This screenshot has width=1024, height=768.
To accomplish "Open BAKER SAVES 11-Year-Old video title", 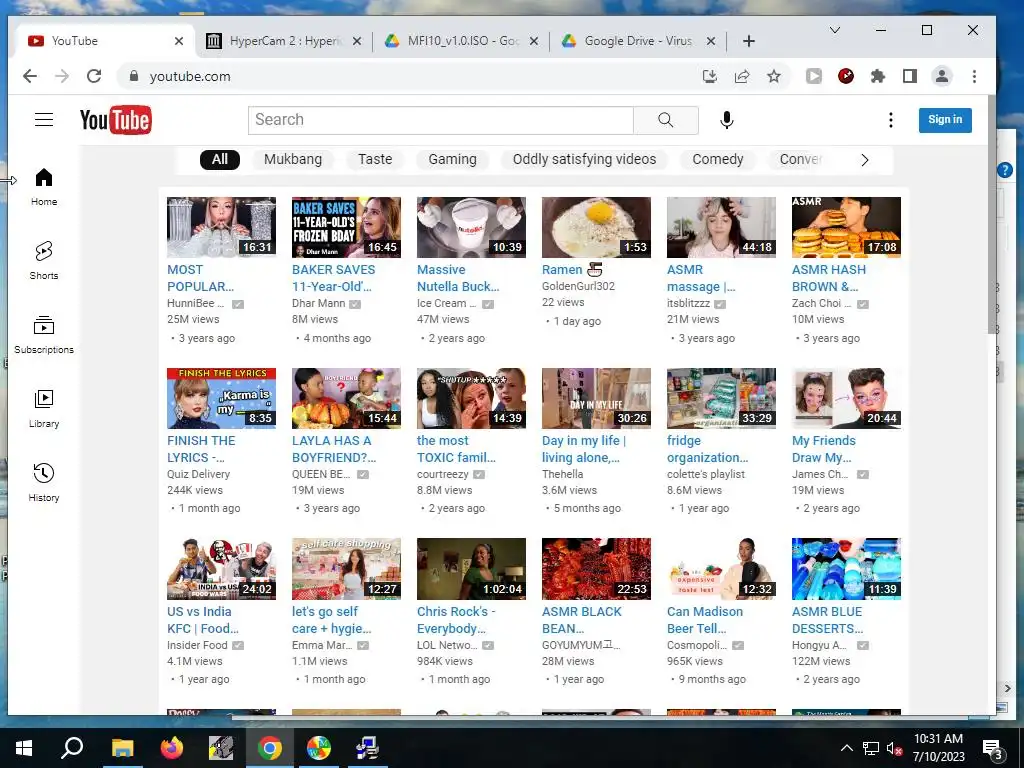I will [x=333, y=278].
